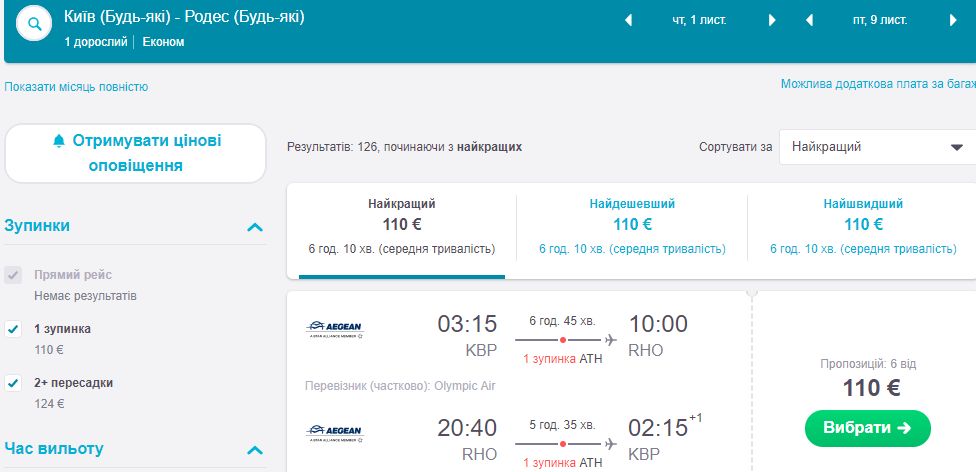Go to next departure date arrow
Image resolution: width=976 pixels, height=472 pixels.
[x=772, y=20]
